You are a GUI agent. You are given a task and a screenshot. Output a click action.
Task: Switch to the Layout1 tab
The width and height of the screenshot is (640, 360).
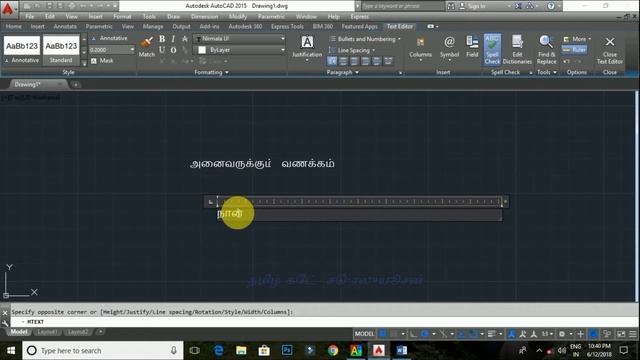pos(47,332)
